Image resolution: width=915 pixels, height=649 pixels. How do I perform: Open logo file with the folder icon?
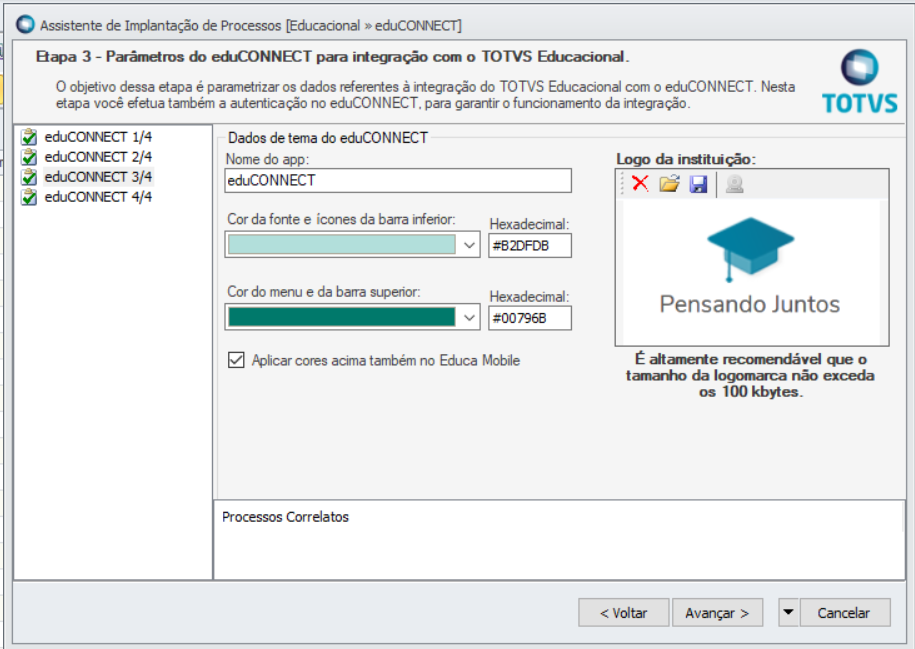[x=669, y=183]
